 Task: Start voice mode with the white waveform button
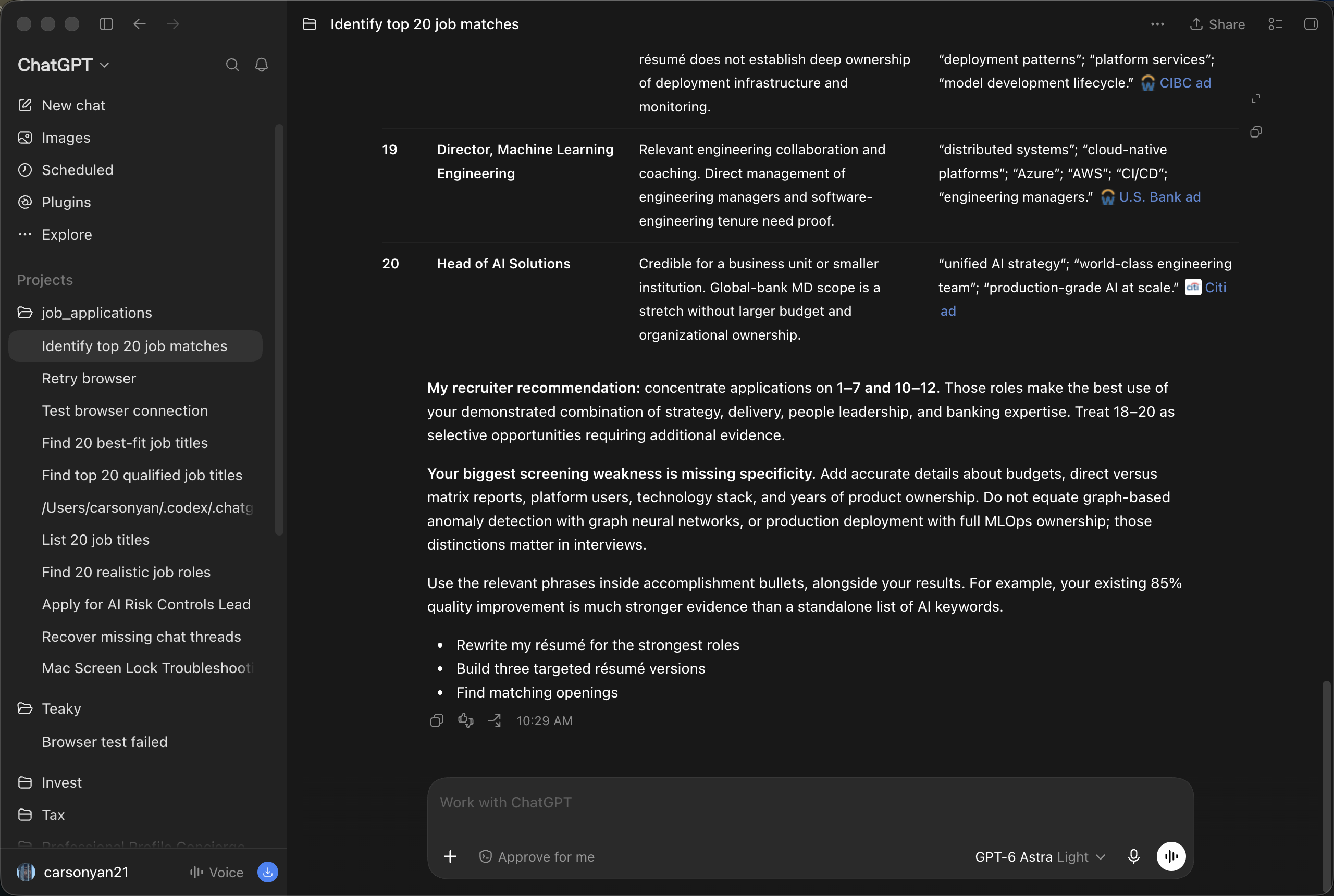tap(1170, 856)
